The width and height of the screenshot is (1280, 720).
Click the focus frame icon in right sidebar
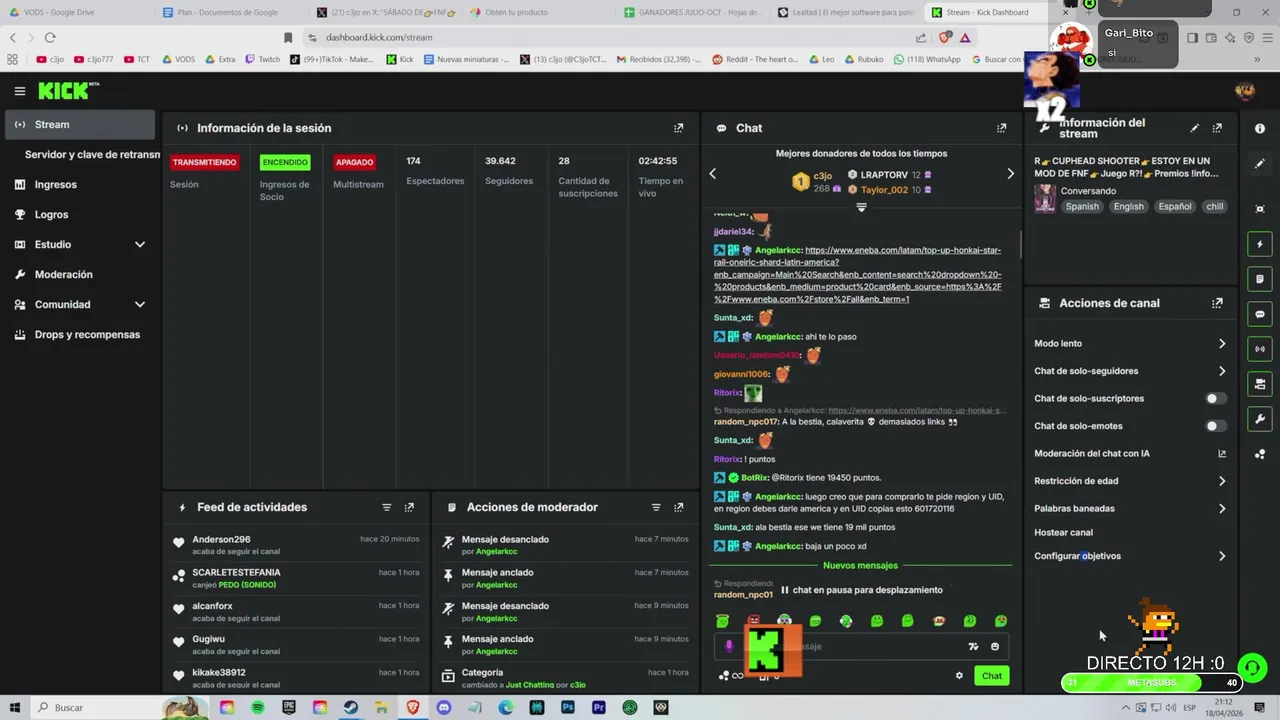coord(1260,209)
